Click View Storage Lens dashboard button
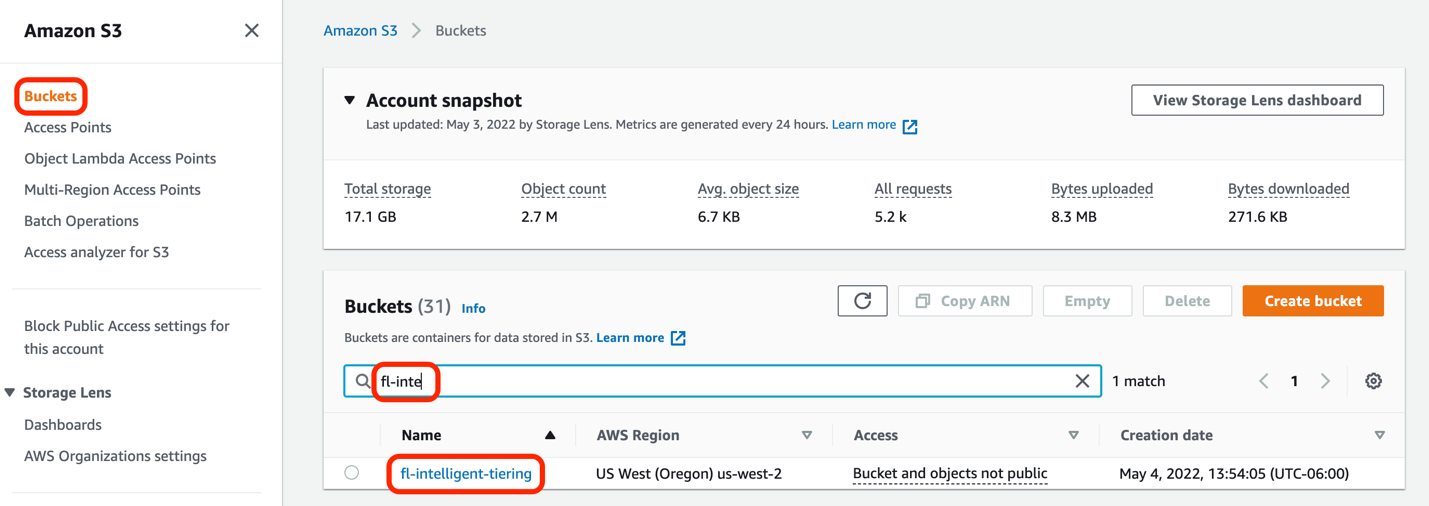Screen dimensions: 1429x506 click(x=1257, y=100)
